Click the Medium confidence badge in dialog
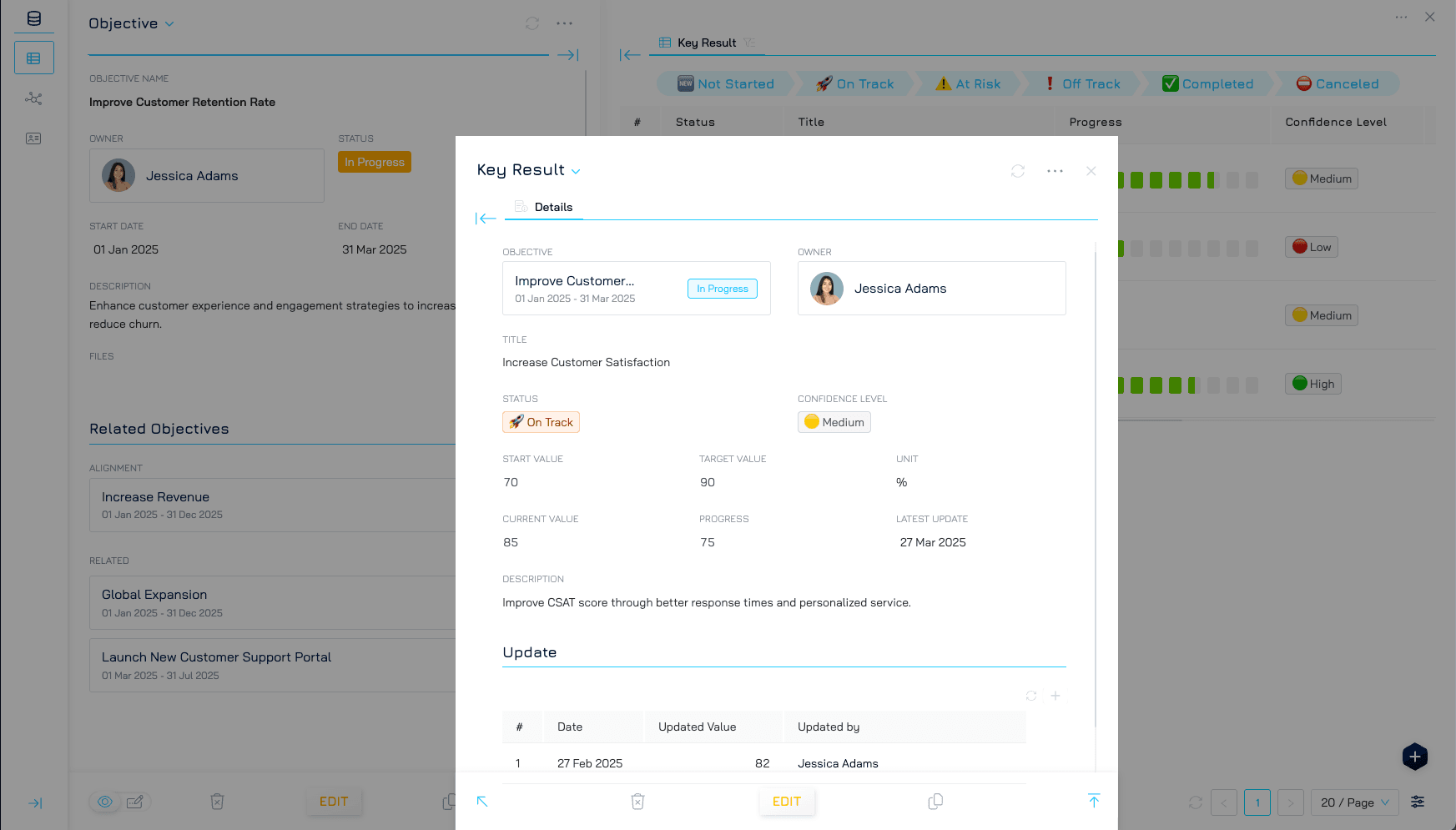Screen dimensions: 1456x830 point(834,422)
